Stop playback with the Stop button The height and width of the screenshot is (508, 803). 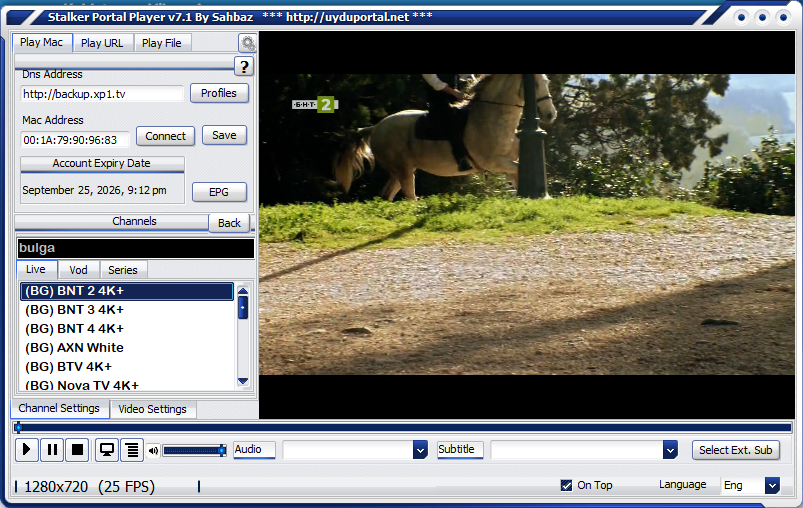click(77, 450)
